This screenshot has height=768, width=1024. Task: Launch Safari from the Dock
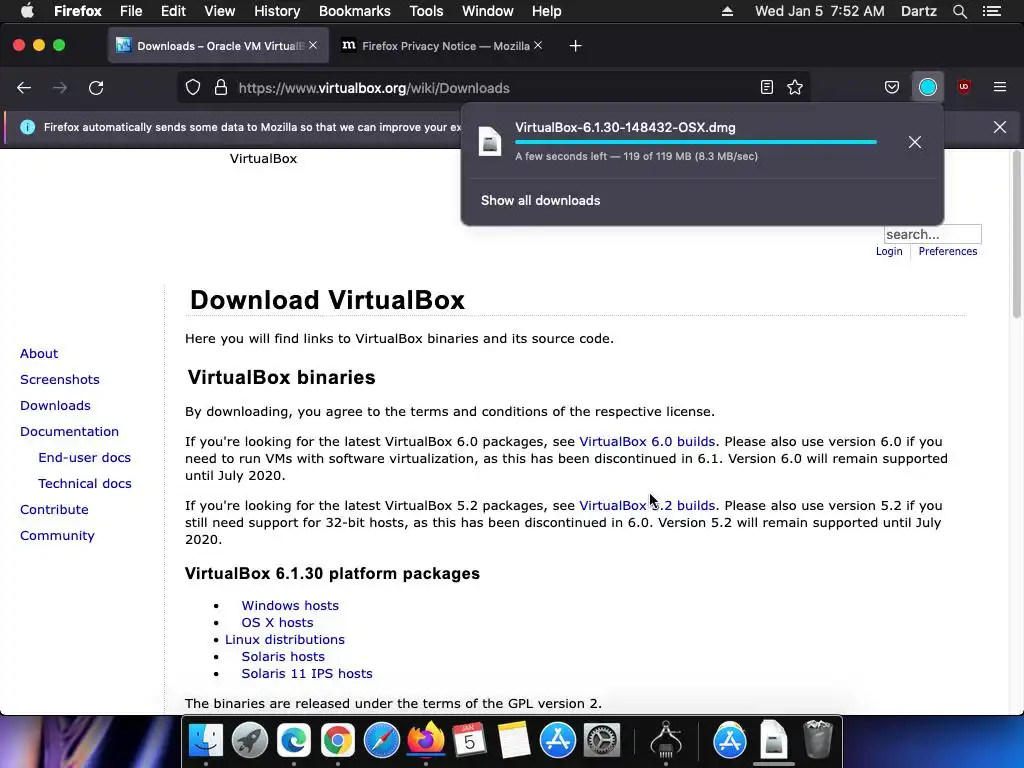tap(381, 741)
